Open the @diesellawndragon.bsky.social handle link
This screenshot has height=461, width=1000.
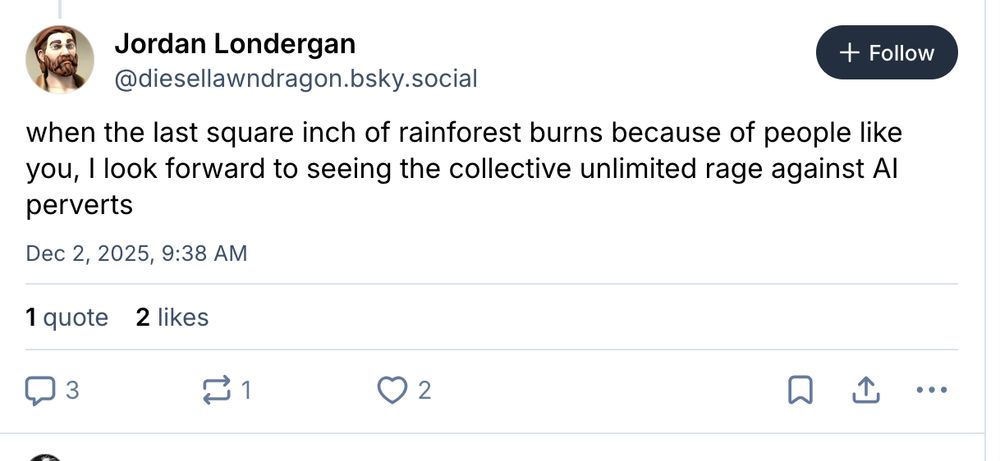coord(295,79)
